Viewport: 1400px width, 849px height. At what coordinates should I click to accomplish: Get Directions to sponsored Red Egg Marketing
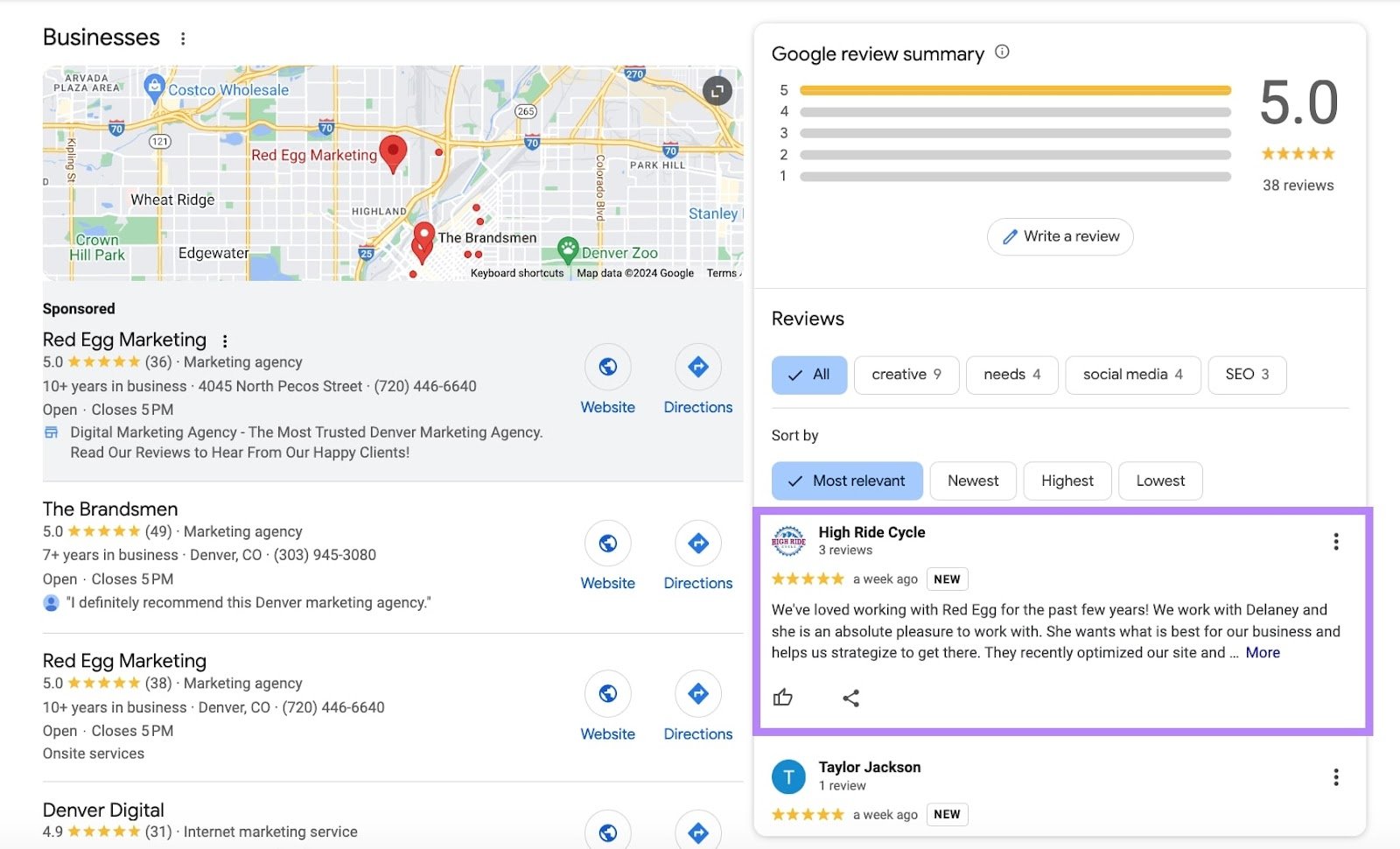(x=697, y=368)
